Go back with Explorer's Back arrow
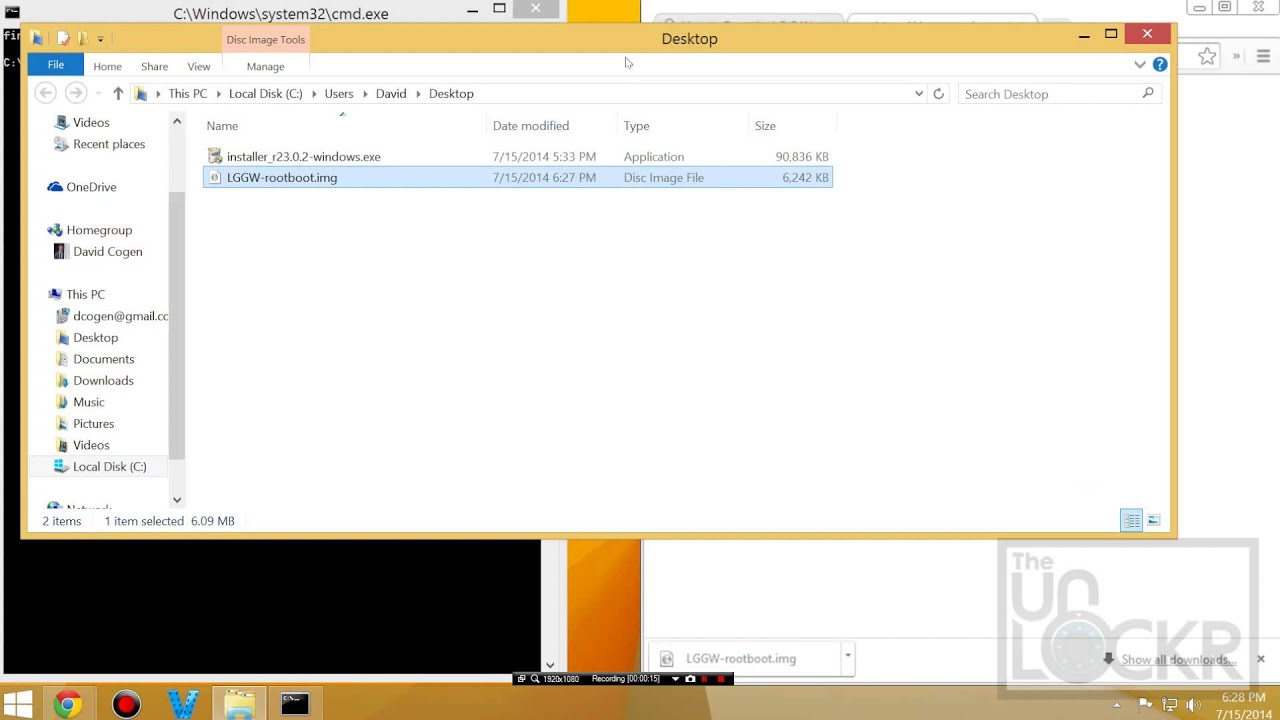Image resolution: width=1280 pixels, height=720 pixels. (x=45, y=93)
